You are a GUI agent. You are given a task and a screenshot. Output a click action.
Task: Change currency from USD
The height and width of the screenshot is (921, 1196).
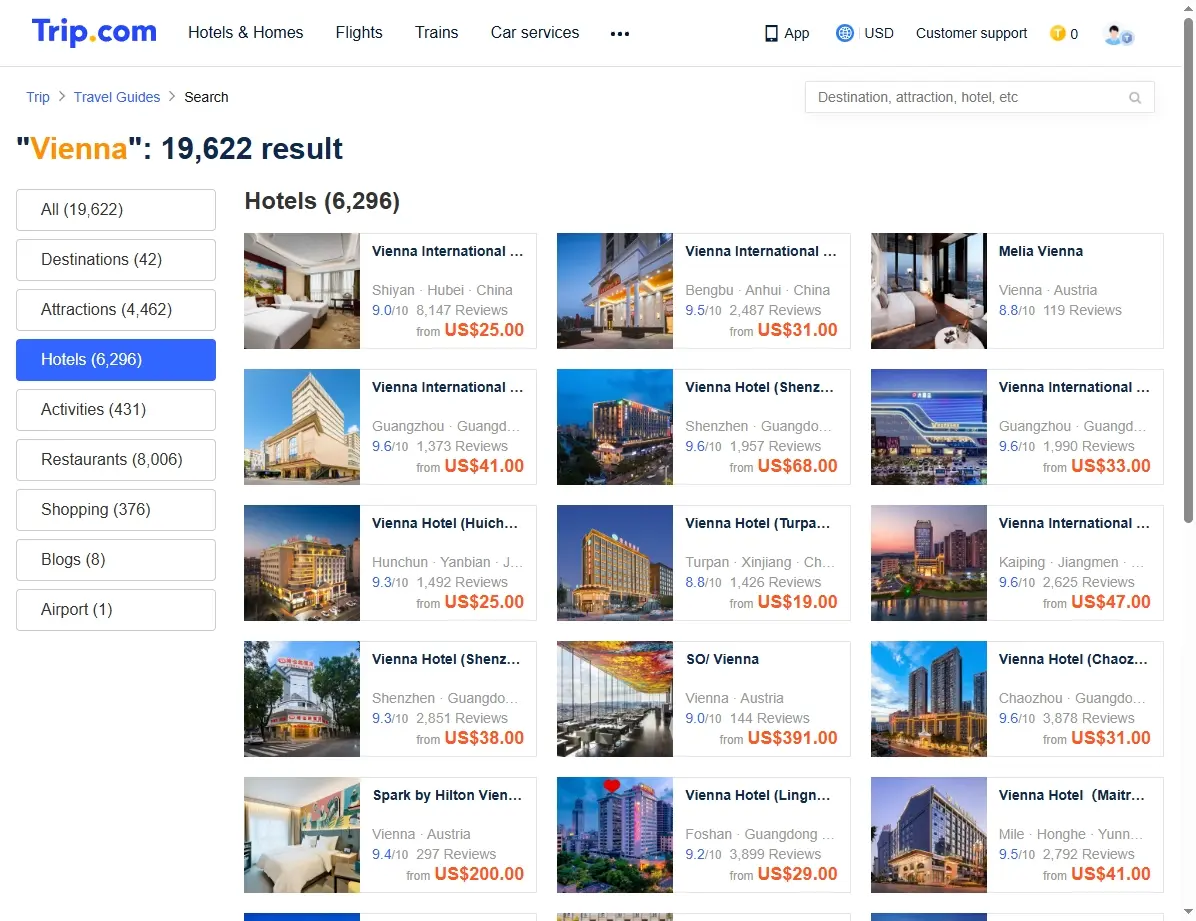coord(879,34)
